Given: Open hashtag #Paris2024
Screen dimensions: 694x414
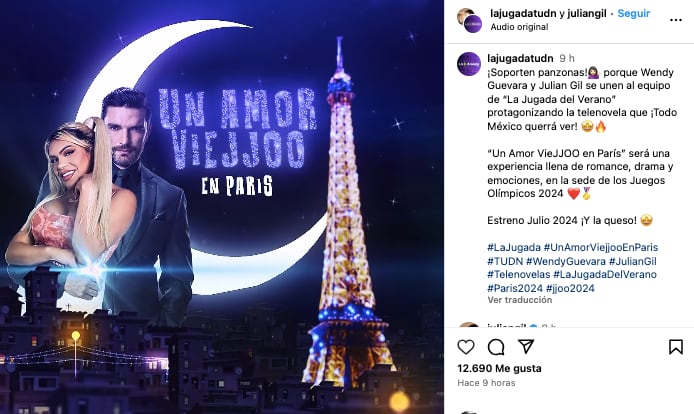Looking at the screenshot, I should pos(515,288).
